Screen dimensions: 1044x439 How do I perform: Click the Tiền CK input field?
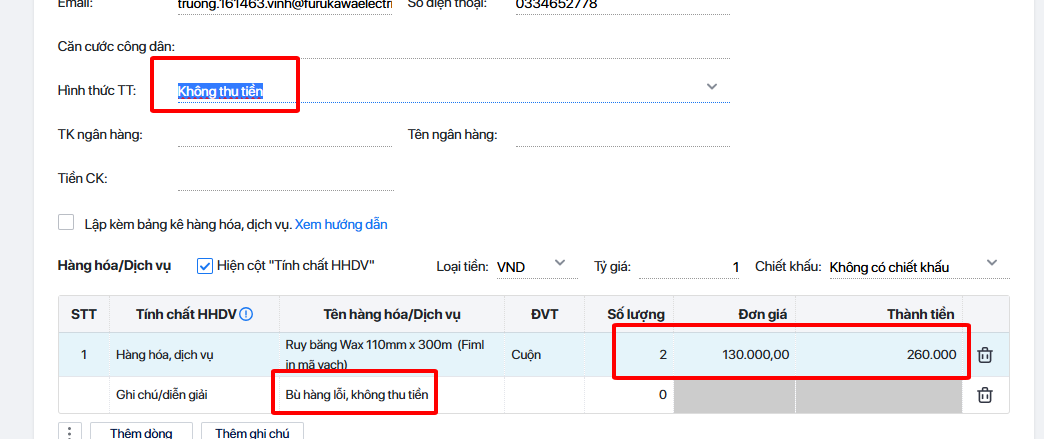(285, 178)
